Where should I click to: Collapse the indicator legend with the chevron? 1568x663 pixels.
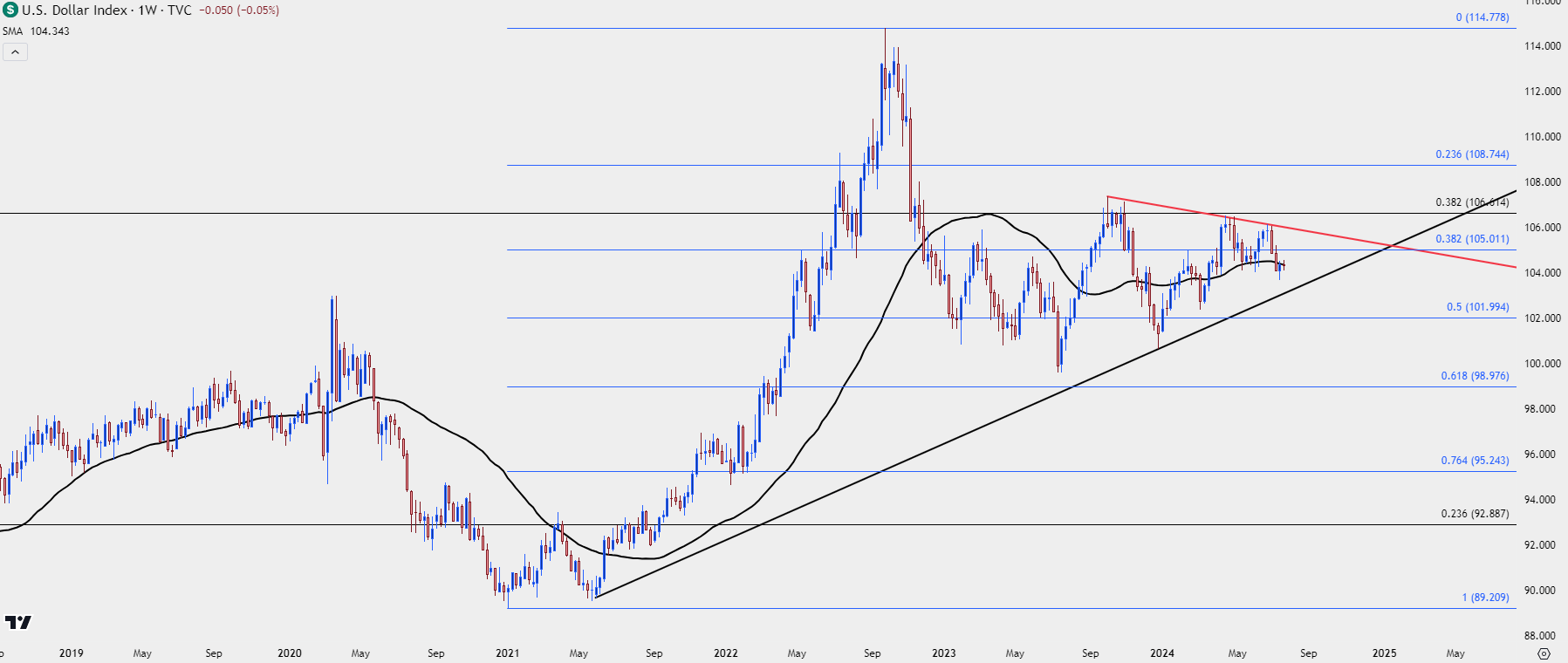tap(15, 52)
